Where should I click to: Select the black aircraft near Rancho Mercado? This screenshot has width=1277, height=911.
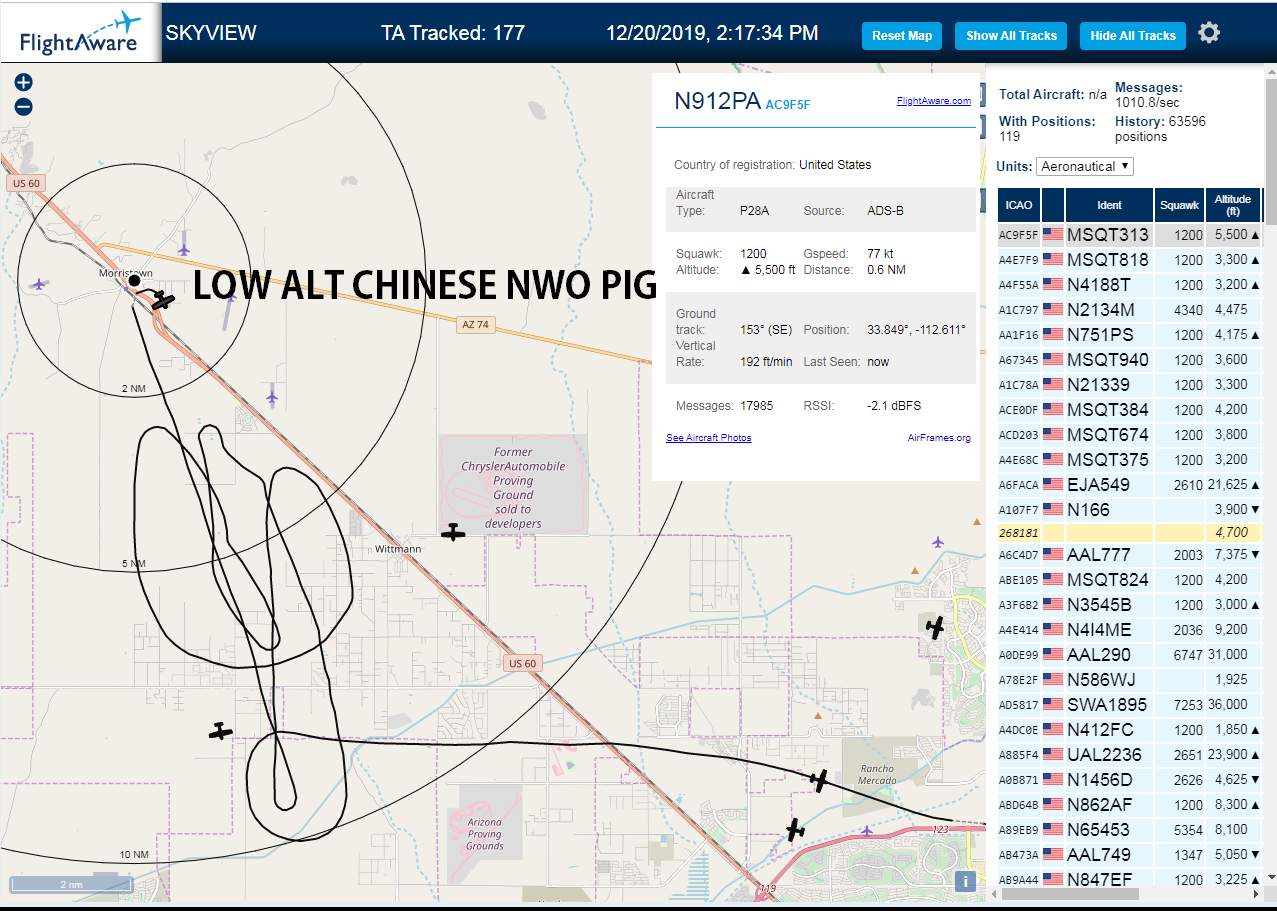coord(820,780)
